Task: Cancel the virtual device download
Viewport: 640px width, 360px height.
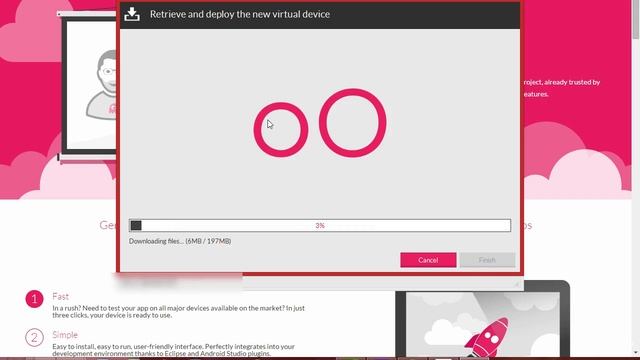Action: (428, 260)
